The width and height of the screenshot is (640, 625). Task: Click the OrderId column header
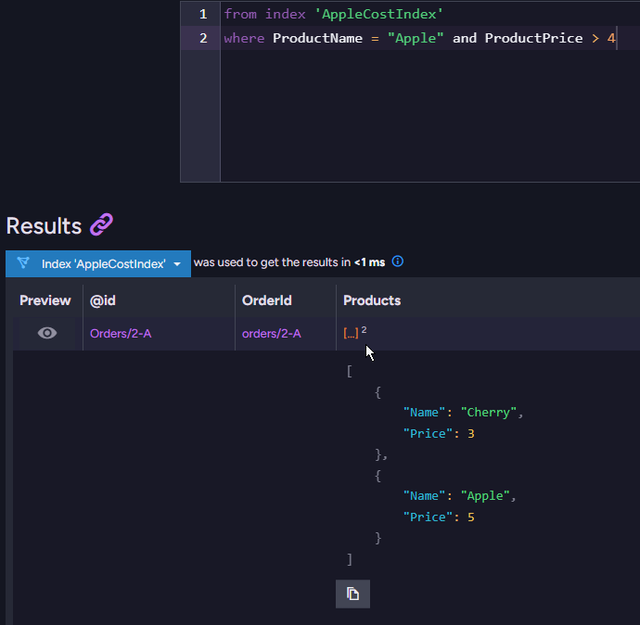point(266,300)
